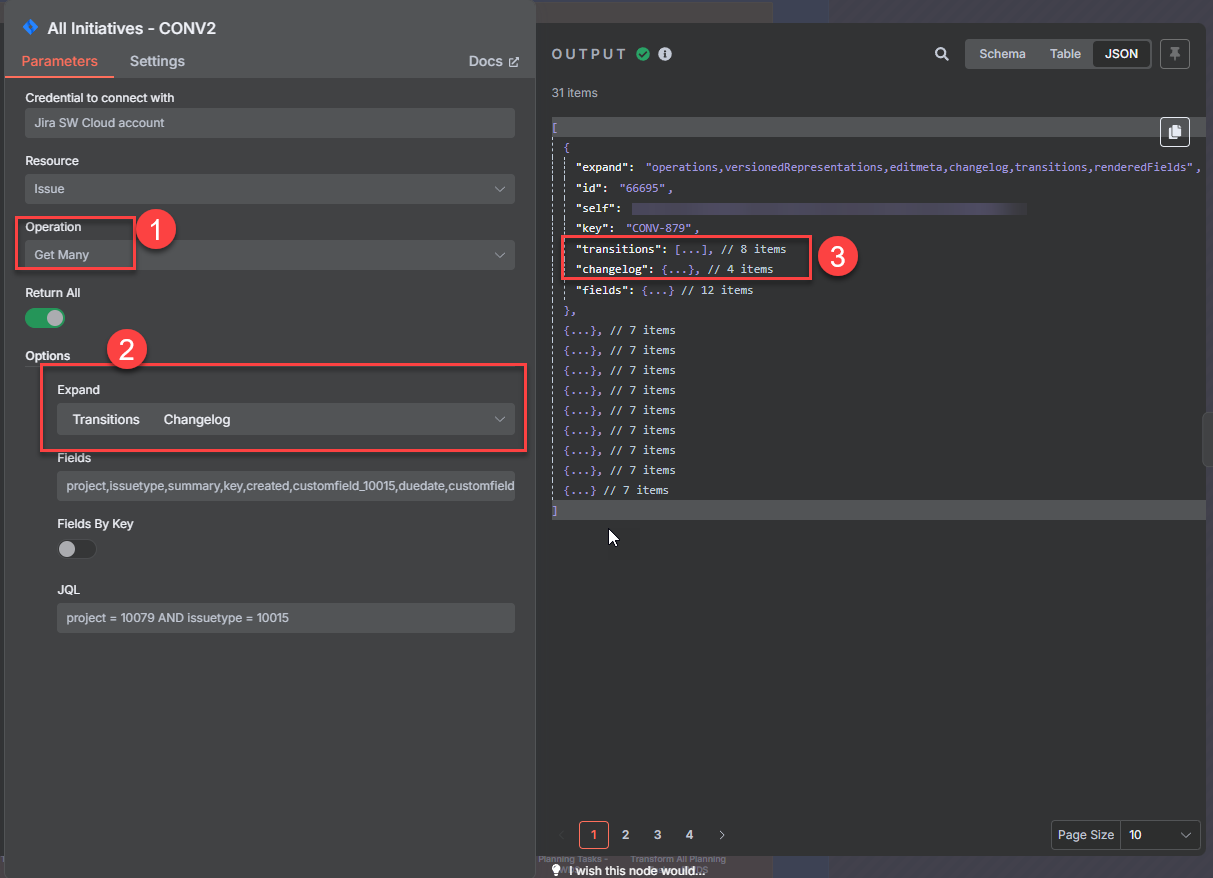Click the Fields input box
The height and width of the screenshot is (878, 1213).
point(286,486)
